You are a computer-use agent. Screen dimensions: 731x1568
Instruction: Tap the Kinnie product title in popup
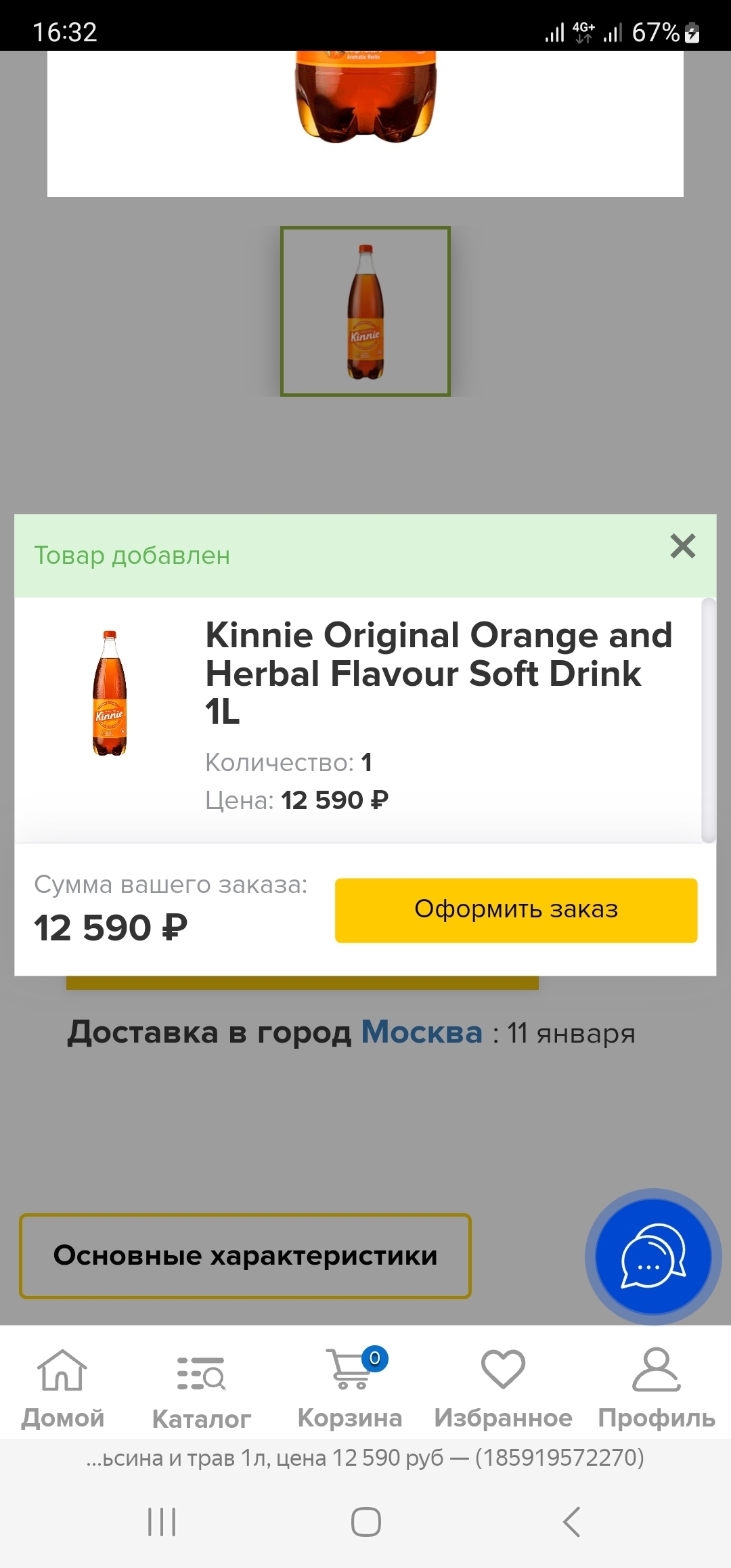[439, 673]
